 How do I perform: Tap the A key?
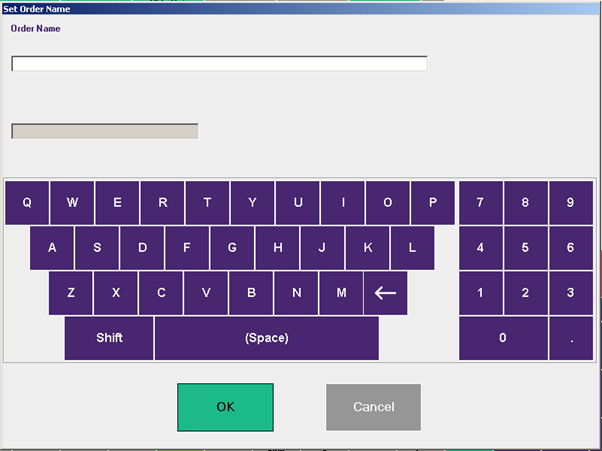(x=52, y=248)
